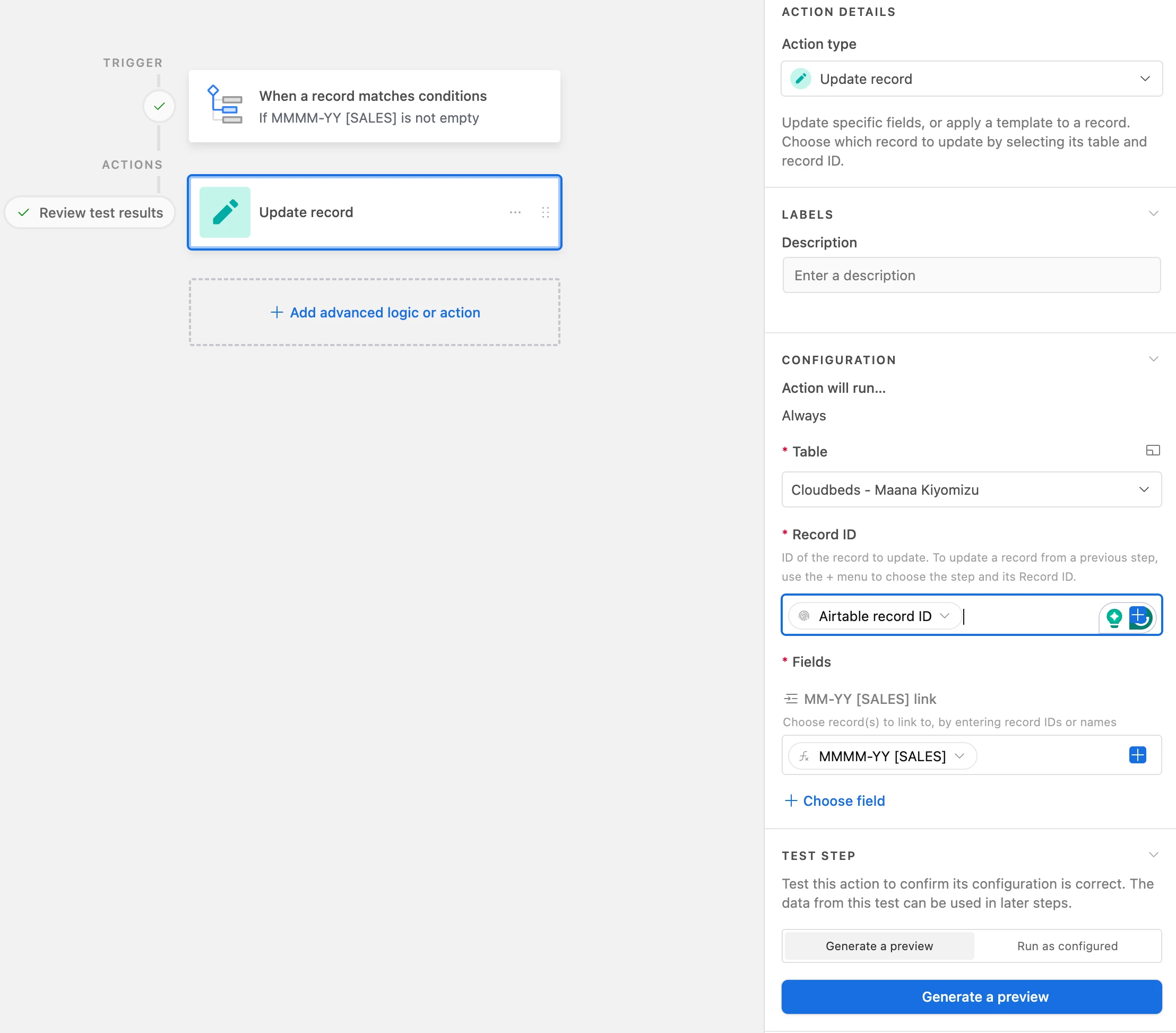
Task: Click the trigger's green checkmark status circle
Action: point(159,106)
